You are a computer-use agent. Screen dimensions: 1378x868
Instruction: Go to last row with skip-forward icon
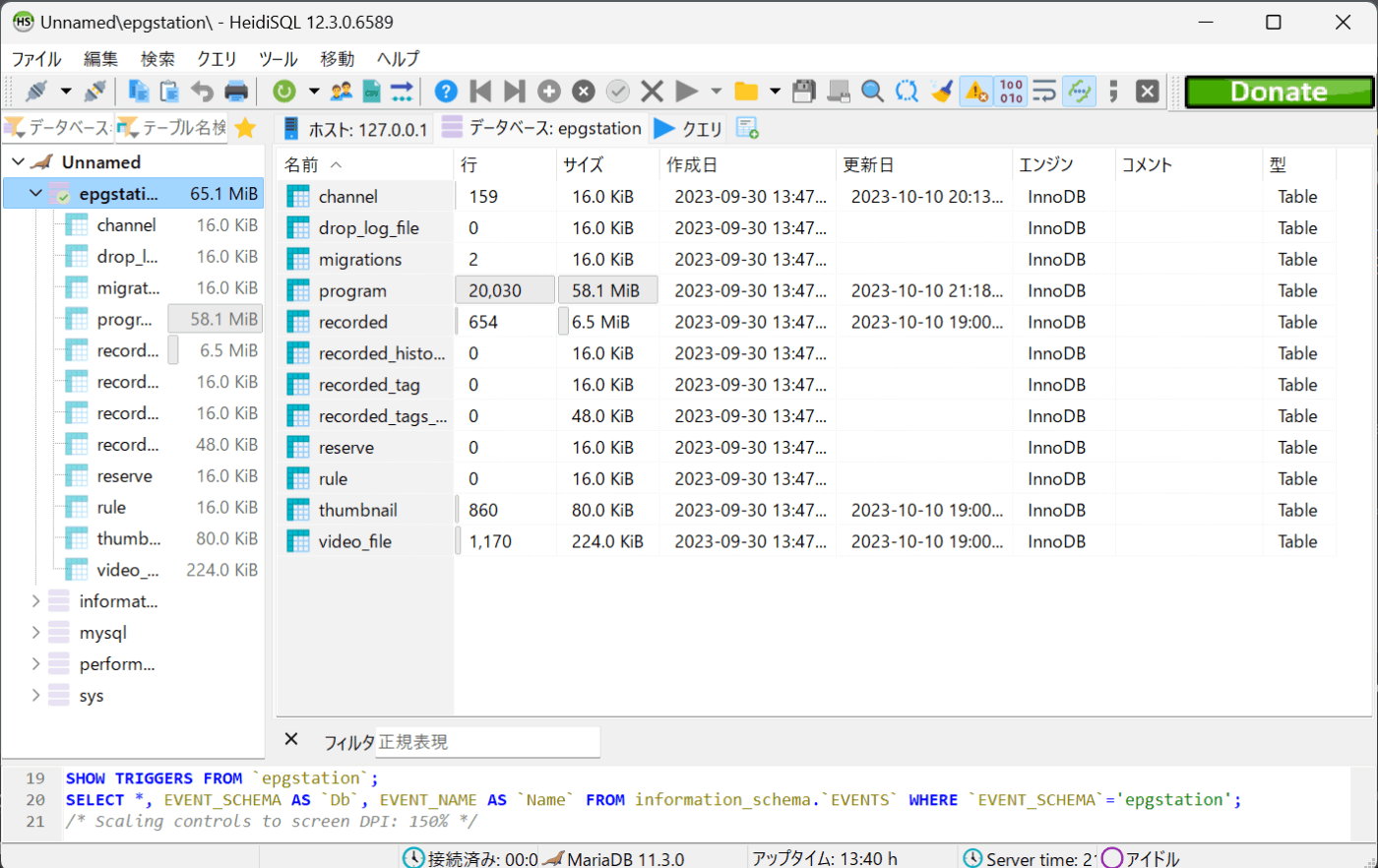tap(514, 92)
